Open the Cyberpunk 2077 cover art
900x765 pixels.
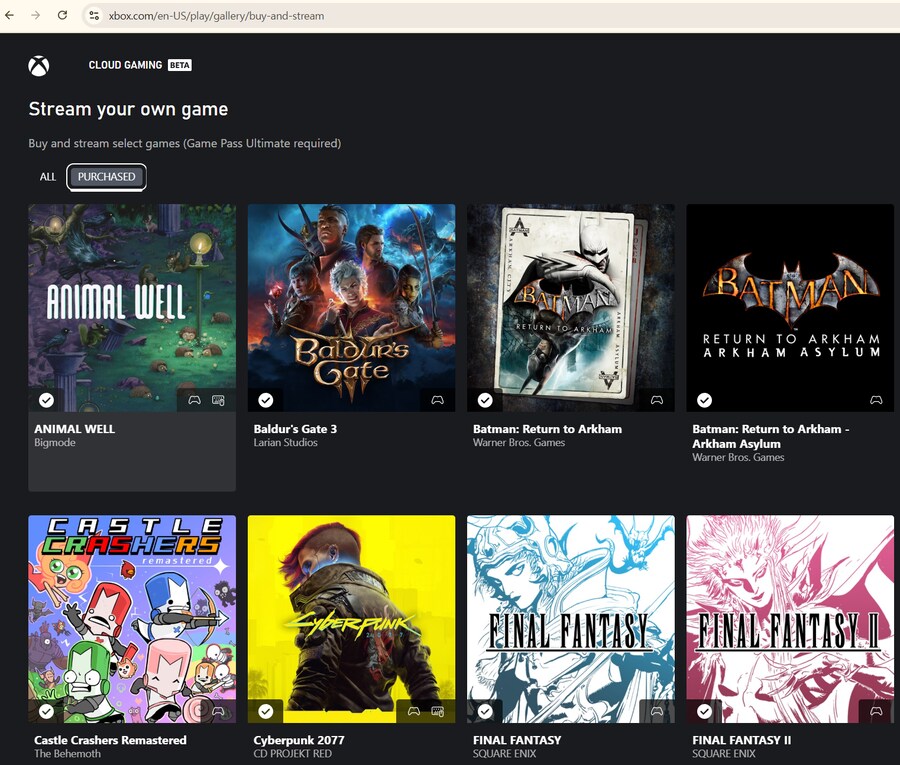[x=351, y=619]
